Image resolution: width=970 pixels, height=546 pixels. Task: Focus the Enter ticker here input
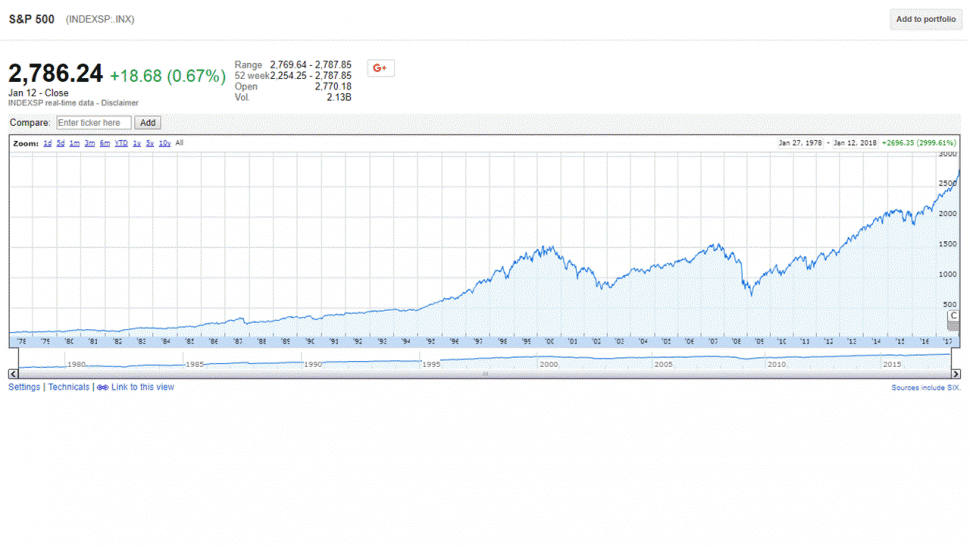click(94, 122)
